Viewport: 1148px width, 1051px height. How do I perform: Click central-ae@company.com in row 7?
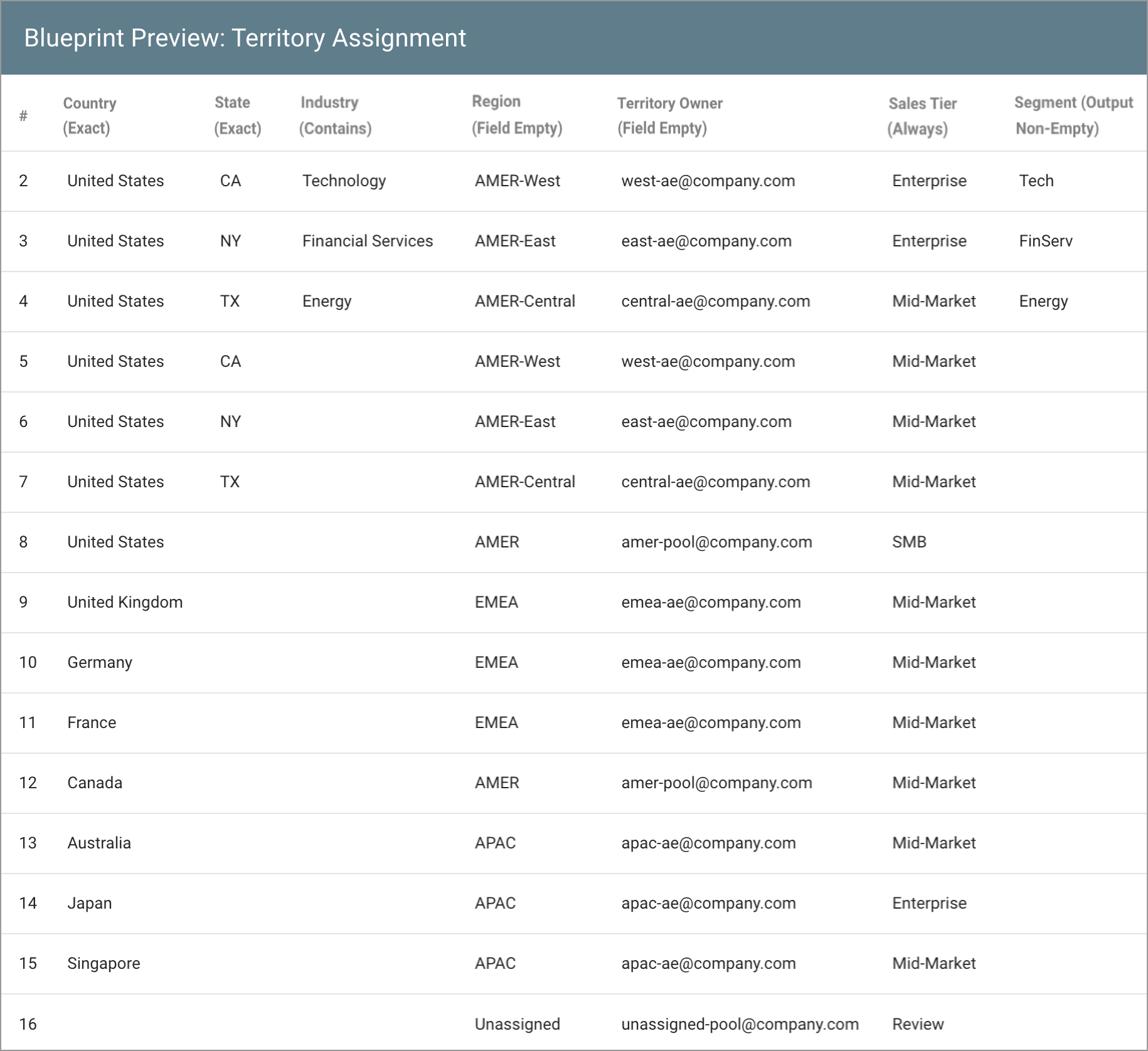pos(716,482)
